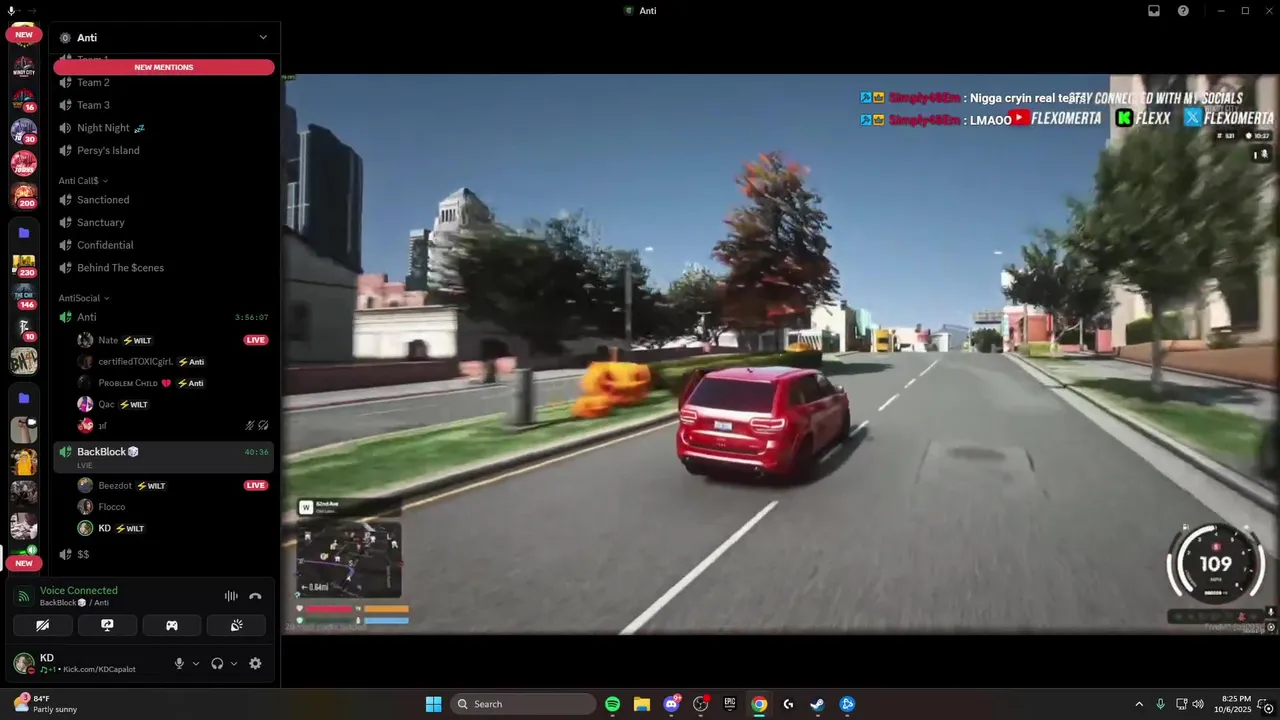The image size is (1280, 720).
Task: Click the taskbar Search box
Action: coord(525,704)
